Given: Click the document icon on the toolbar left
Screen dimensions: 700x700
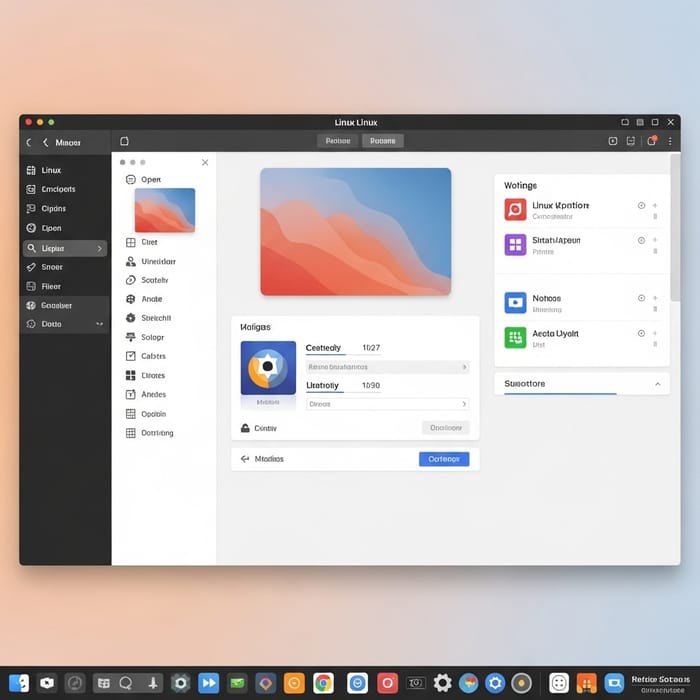Looking at the screenshot, I should click(x=125, y=141).
